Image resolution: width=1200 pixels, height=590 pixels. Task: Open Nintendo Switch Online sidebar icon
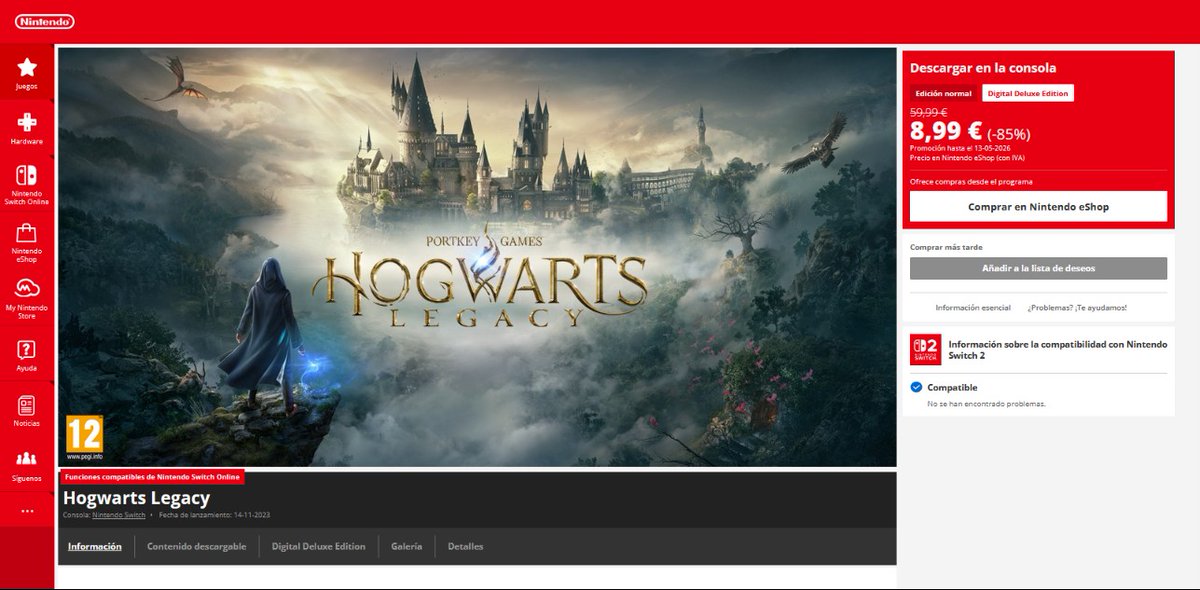pos(27,174)
